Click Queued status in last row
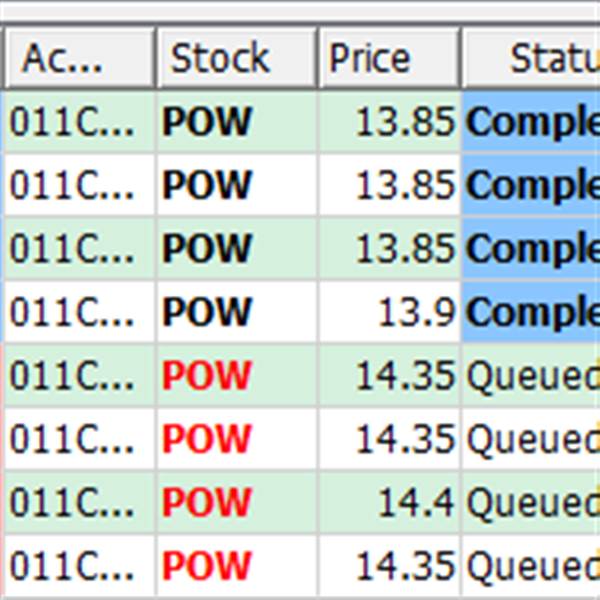 [x=531, y=566]
